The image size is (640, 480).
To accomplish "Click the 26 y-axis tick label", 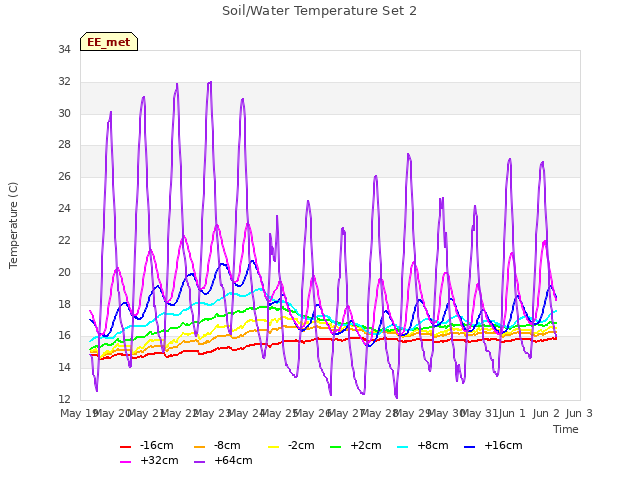I will 64,176.
